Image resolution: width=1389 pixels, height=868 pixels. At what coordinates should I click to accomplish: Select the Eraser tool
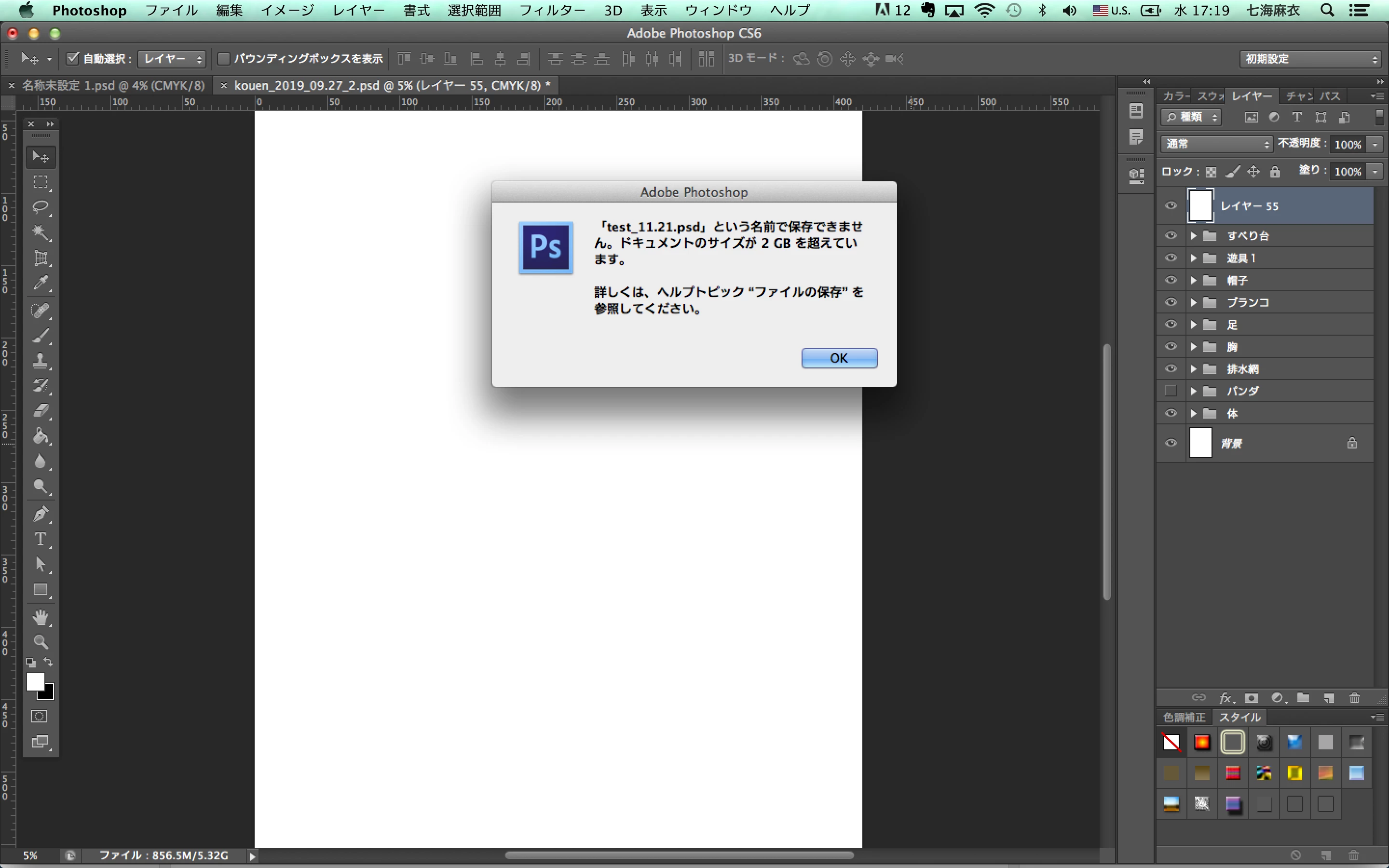(40, 411)
